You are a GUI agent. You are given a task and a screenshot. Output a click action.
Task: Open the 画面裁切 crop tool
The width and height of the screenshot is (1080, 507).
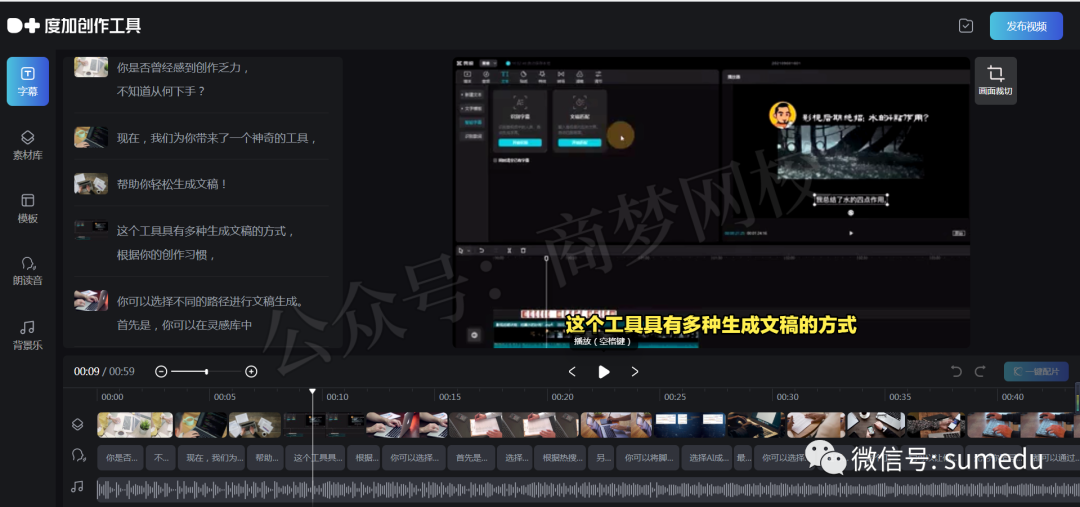pos(995,81)
